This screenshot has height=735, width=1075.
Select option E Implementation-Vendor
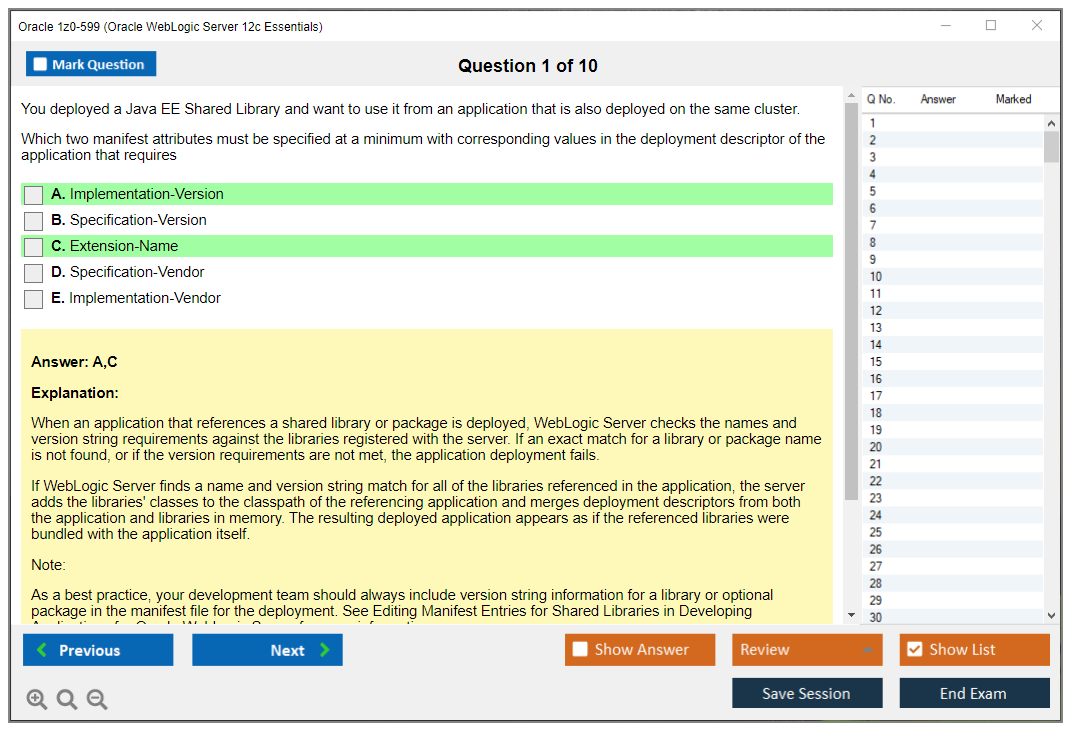tap(33, 298)
